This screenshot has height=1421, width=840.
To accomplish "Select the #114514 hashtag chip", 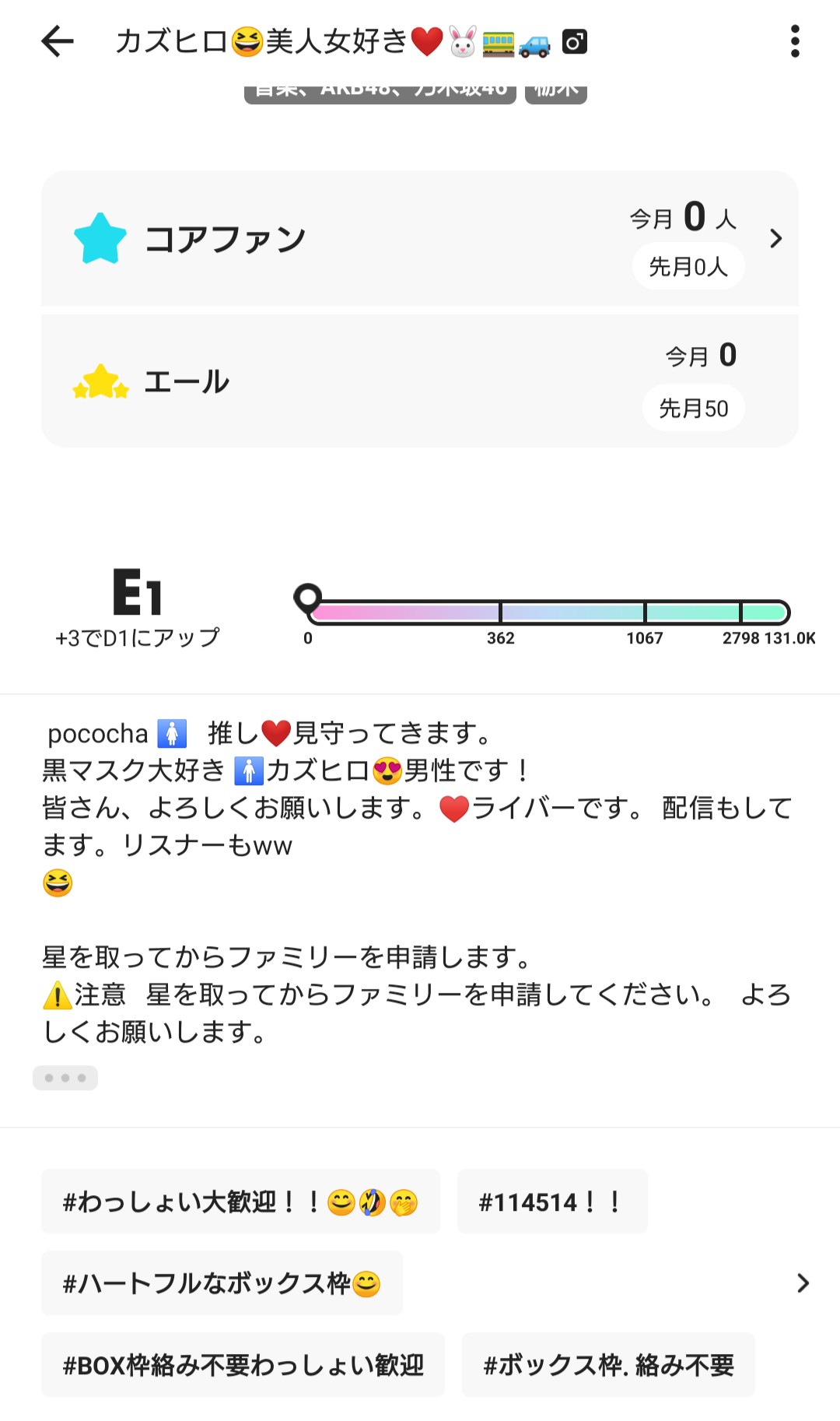I will pos(551,1202).
